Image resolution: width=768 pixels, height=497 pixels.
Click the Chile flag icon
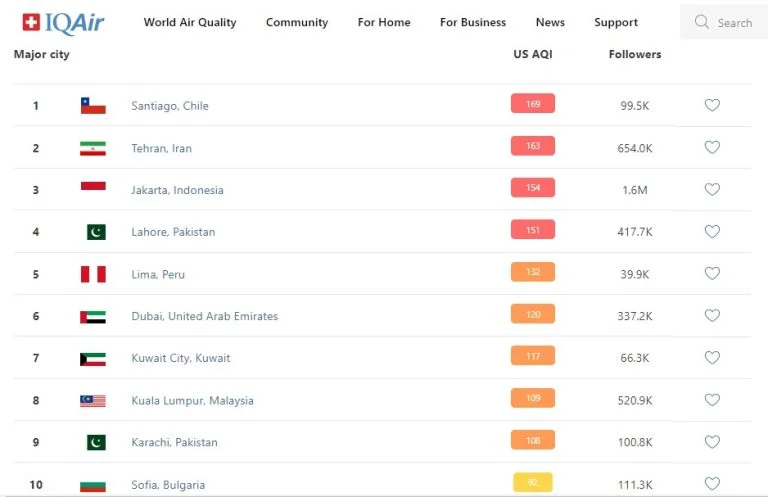pyautogui.click(x=93, y=106)
